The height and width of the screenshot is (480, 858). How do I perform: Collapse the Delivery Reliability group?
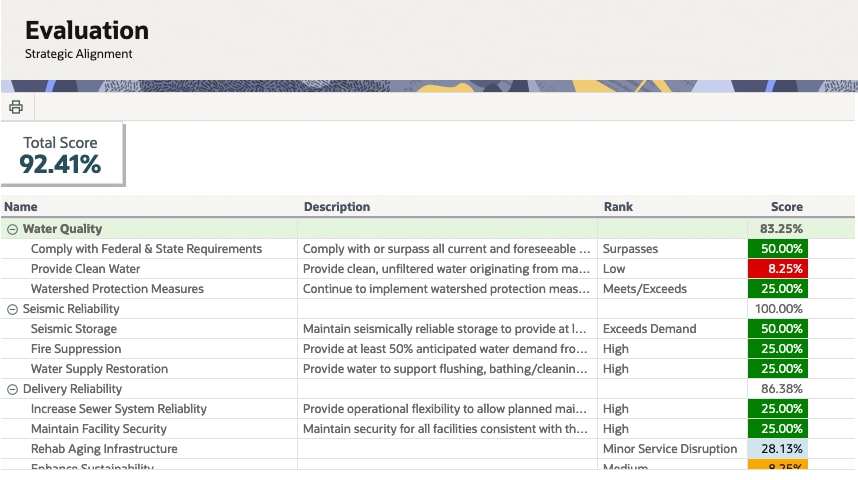(12, 389)
